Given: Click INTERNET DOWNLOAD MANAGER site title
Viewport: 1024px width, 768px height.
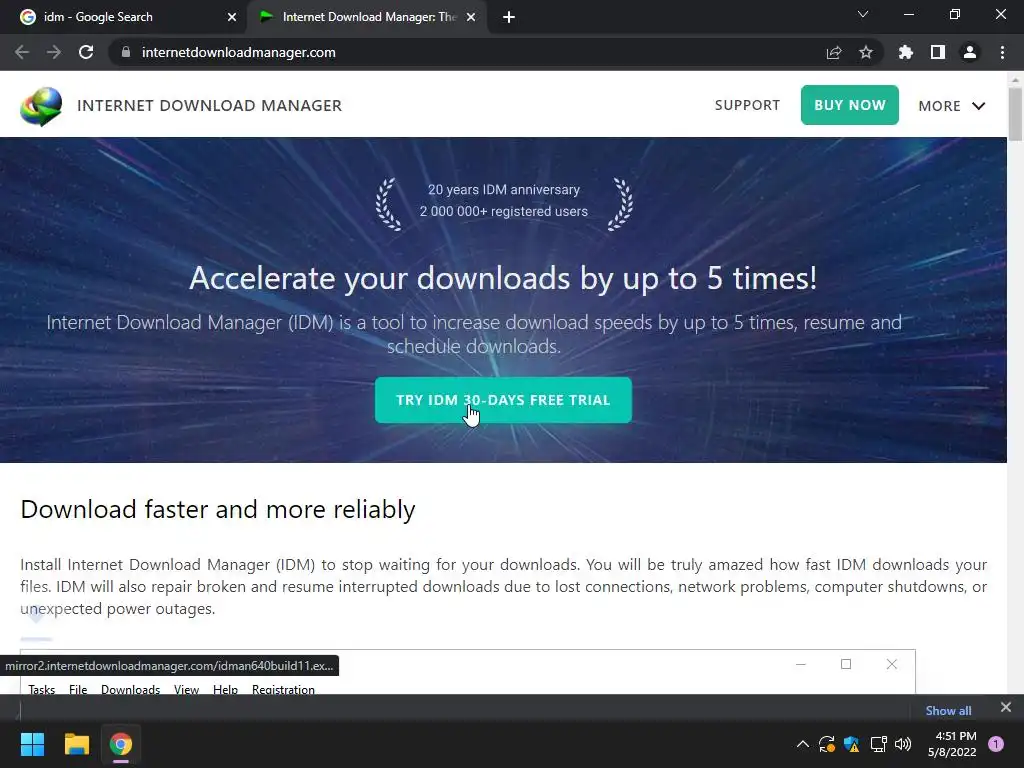Looking at the screenshot, I should pos(210,106).
